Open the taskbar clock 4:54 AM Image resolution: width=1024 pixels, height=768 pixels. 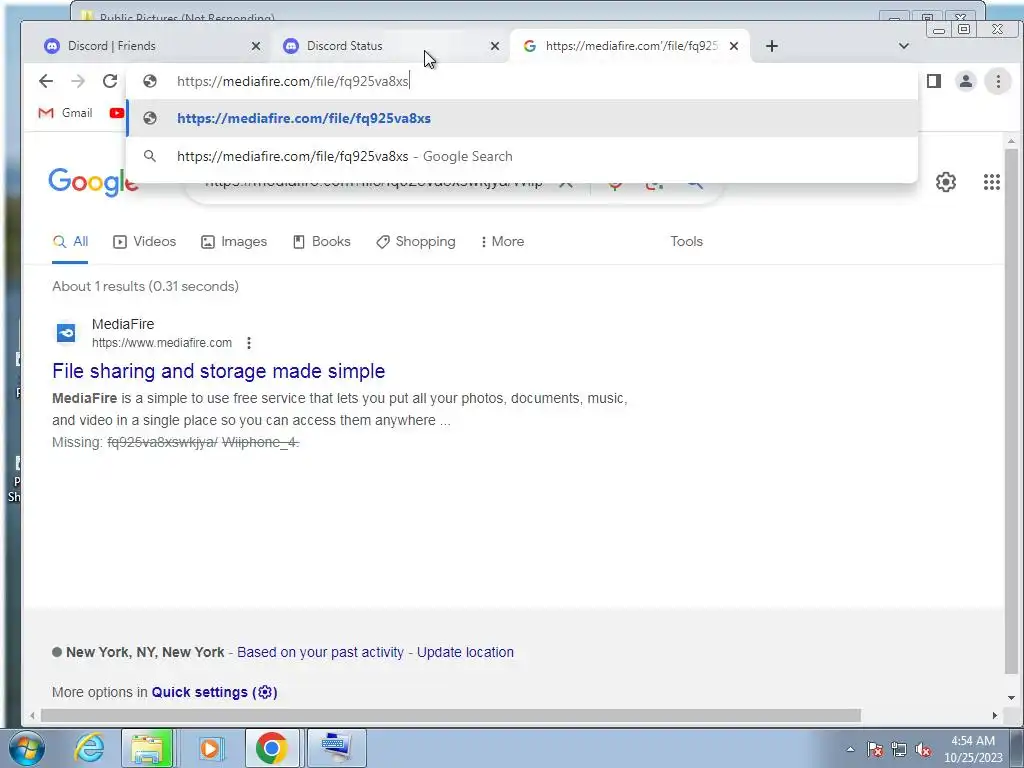click(972, 749)
